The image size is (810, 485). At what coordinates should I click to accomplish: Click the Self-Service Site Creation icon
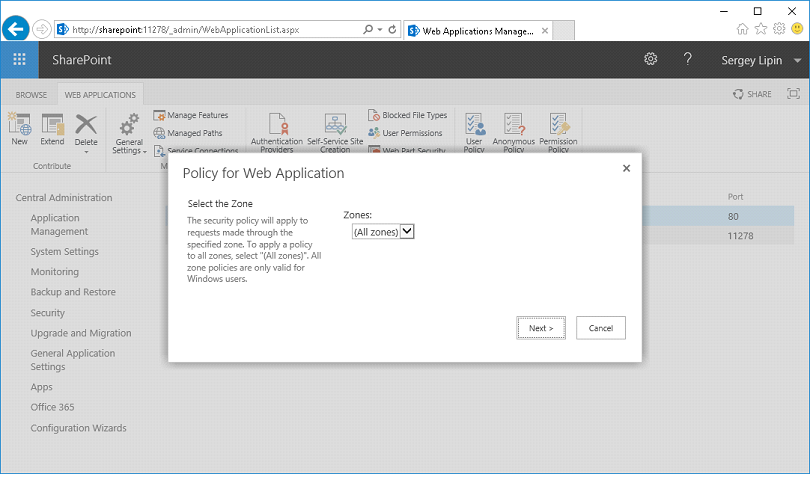[x=335, y=126]
